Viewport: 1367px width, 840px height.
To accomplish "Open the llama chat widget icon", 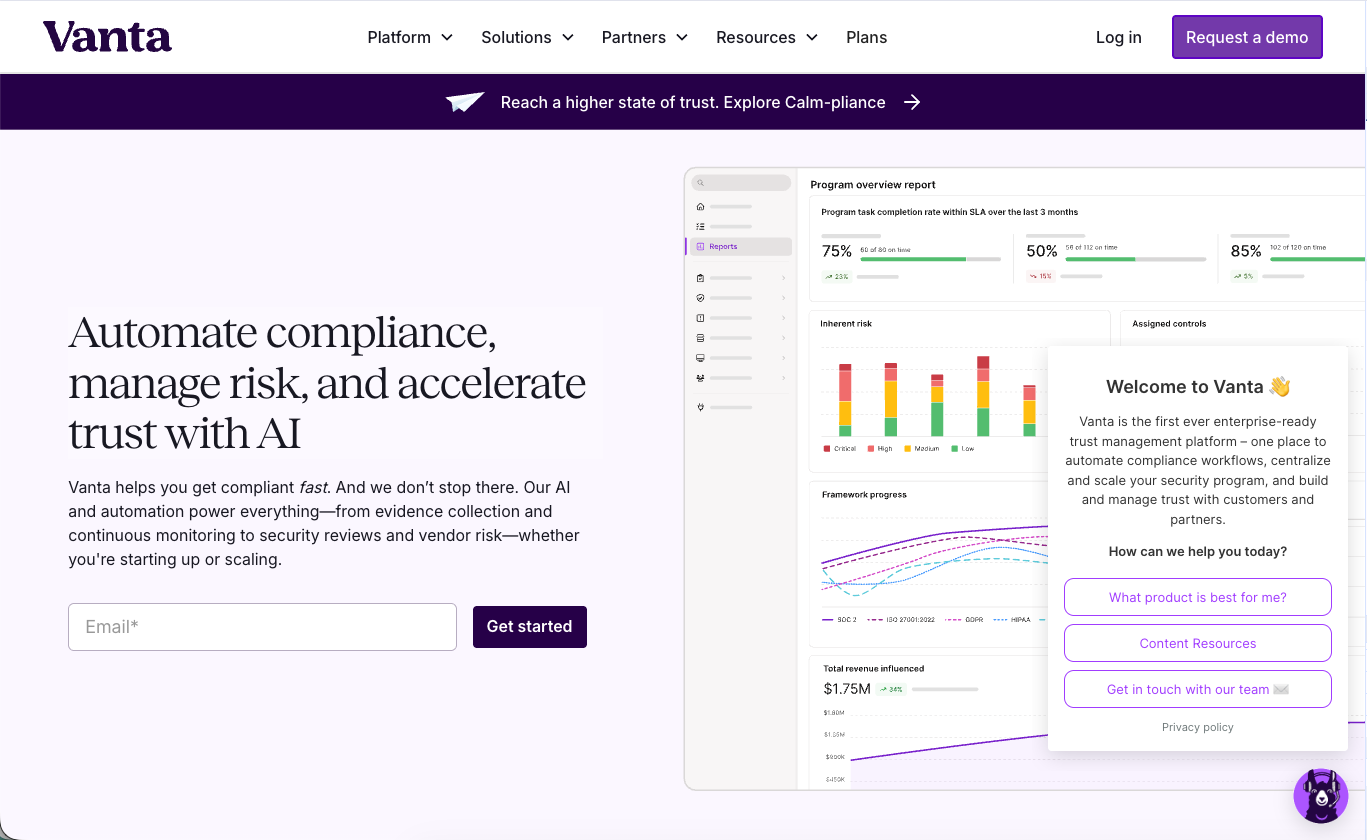I will (1321, 796).
